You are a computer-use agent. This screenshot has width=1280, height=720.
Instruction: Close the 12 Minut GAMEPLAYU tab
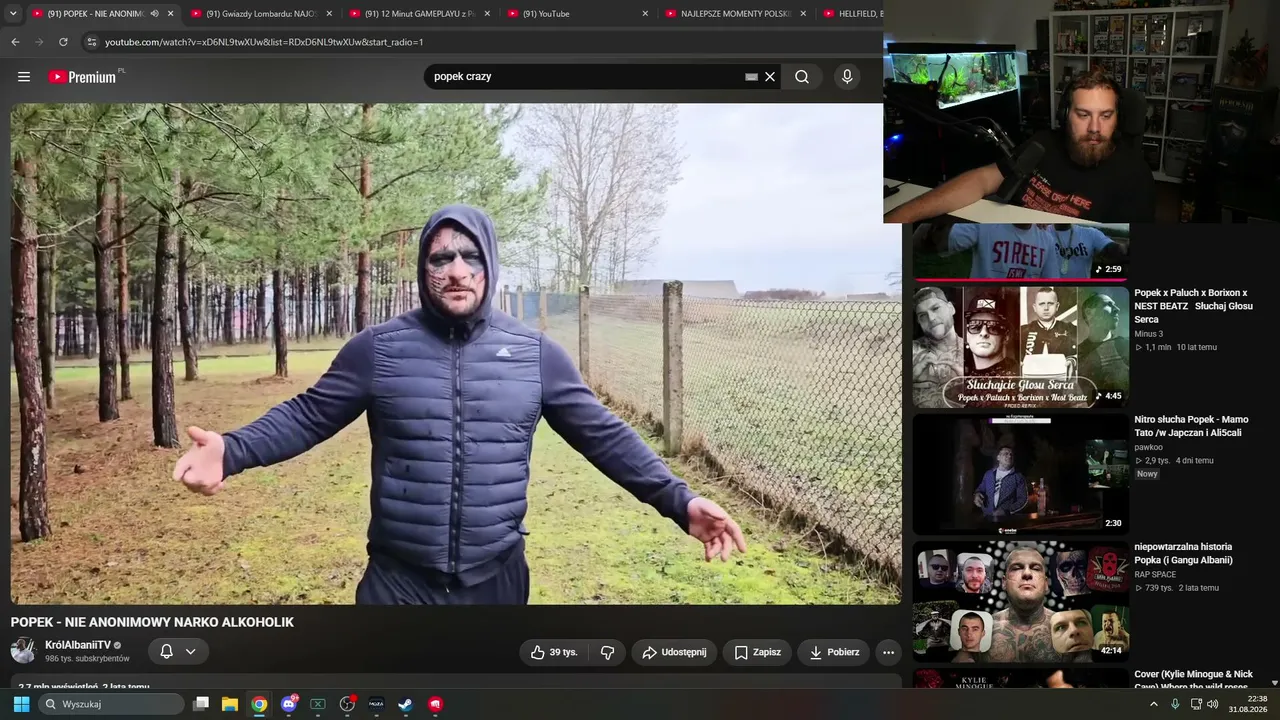pyautogui.click(x=487, y=14)
